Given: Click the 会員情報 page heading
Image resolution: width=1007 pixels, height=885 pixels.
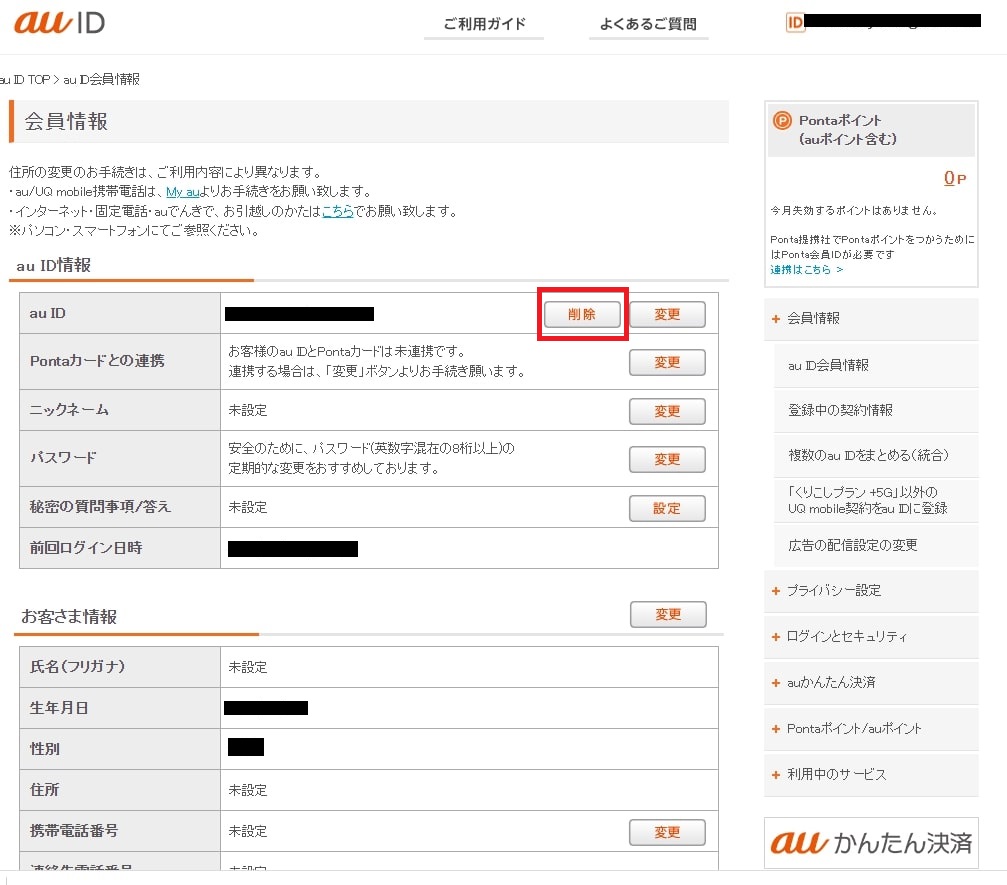Looking at the screenshot, I should pos(66,121).
